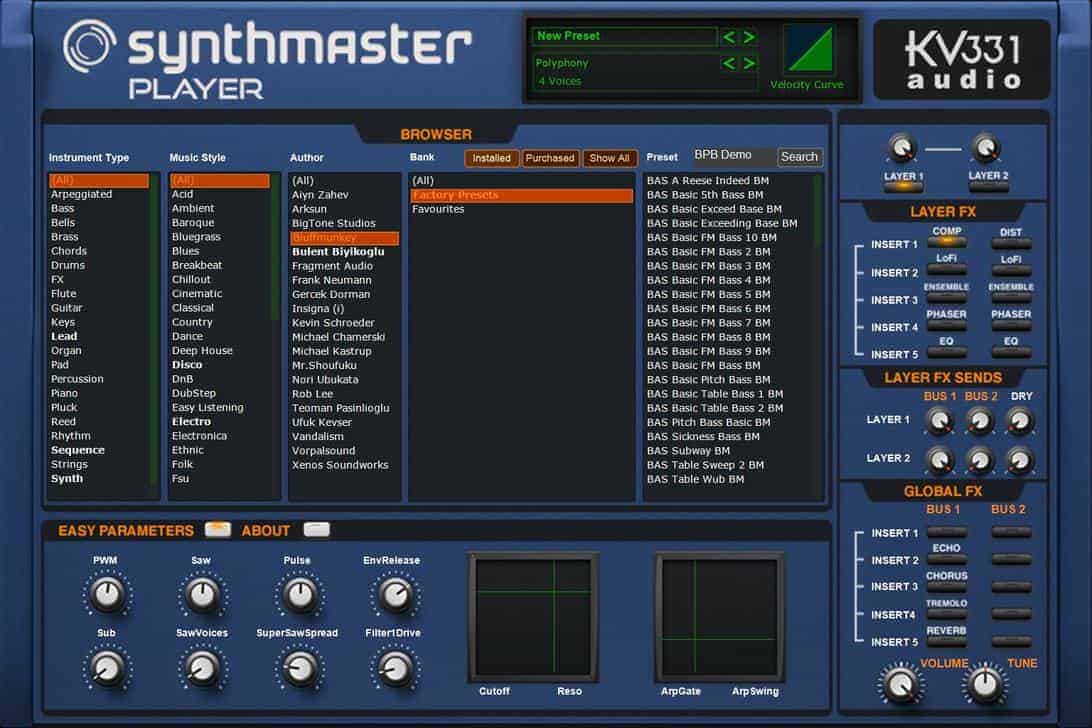Turn the Layer 2 DRY send knob
This screenshot has height=728, width=1092.
(x=1020, y=460)
